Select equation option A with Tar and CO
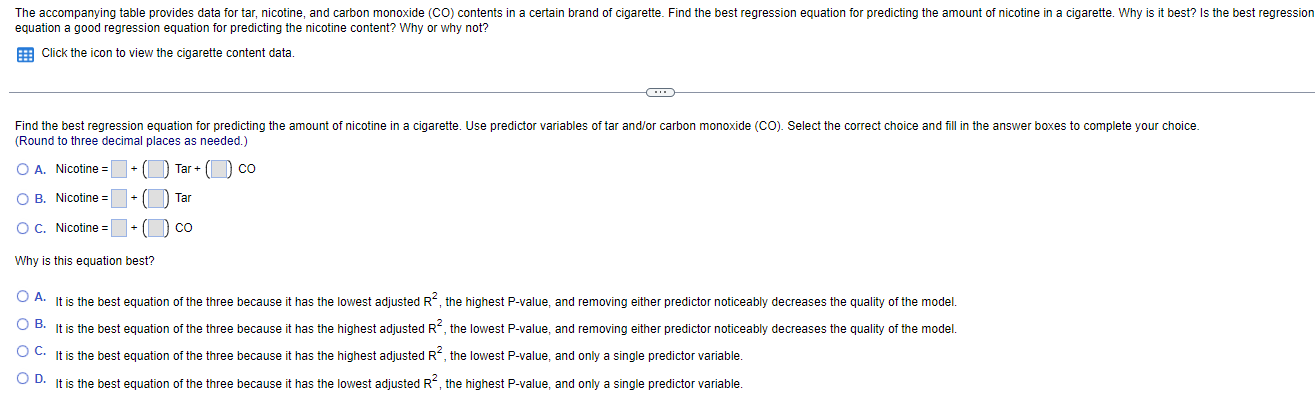 [x=22, y=169]
